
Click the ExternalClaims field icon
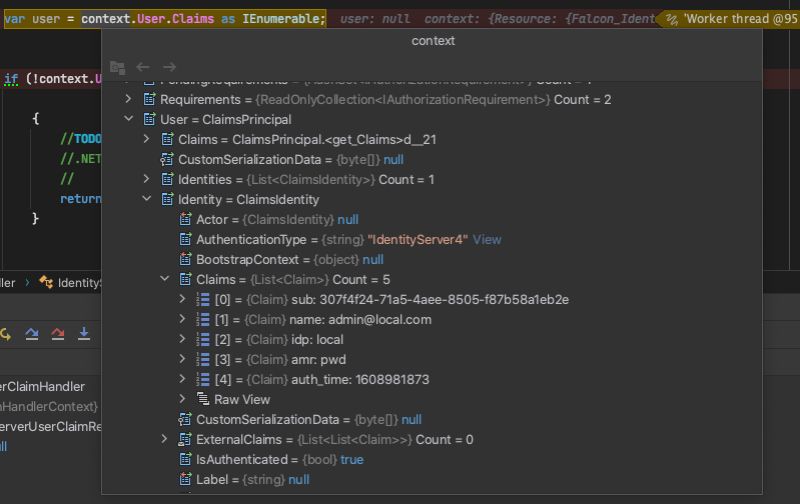tap(185, 439)
